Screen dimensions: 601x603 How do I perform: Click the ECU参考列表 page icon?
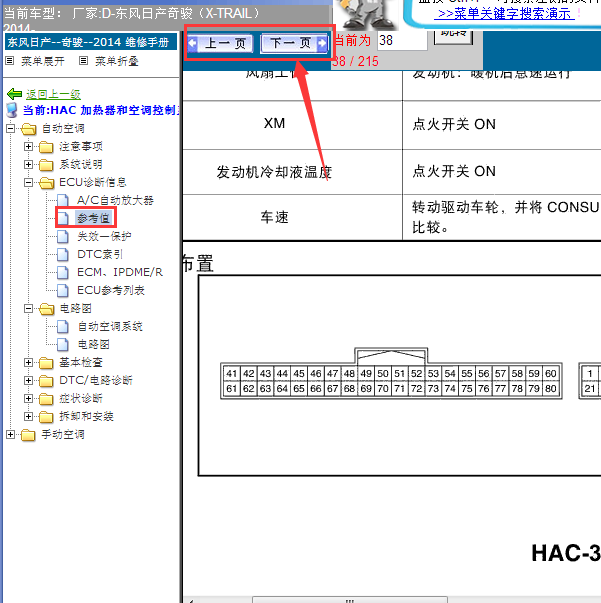click(x=63, y=290)
